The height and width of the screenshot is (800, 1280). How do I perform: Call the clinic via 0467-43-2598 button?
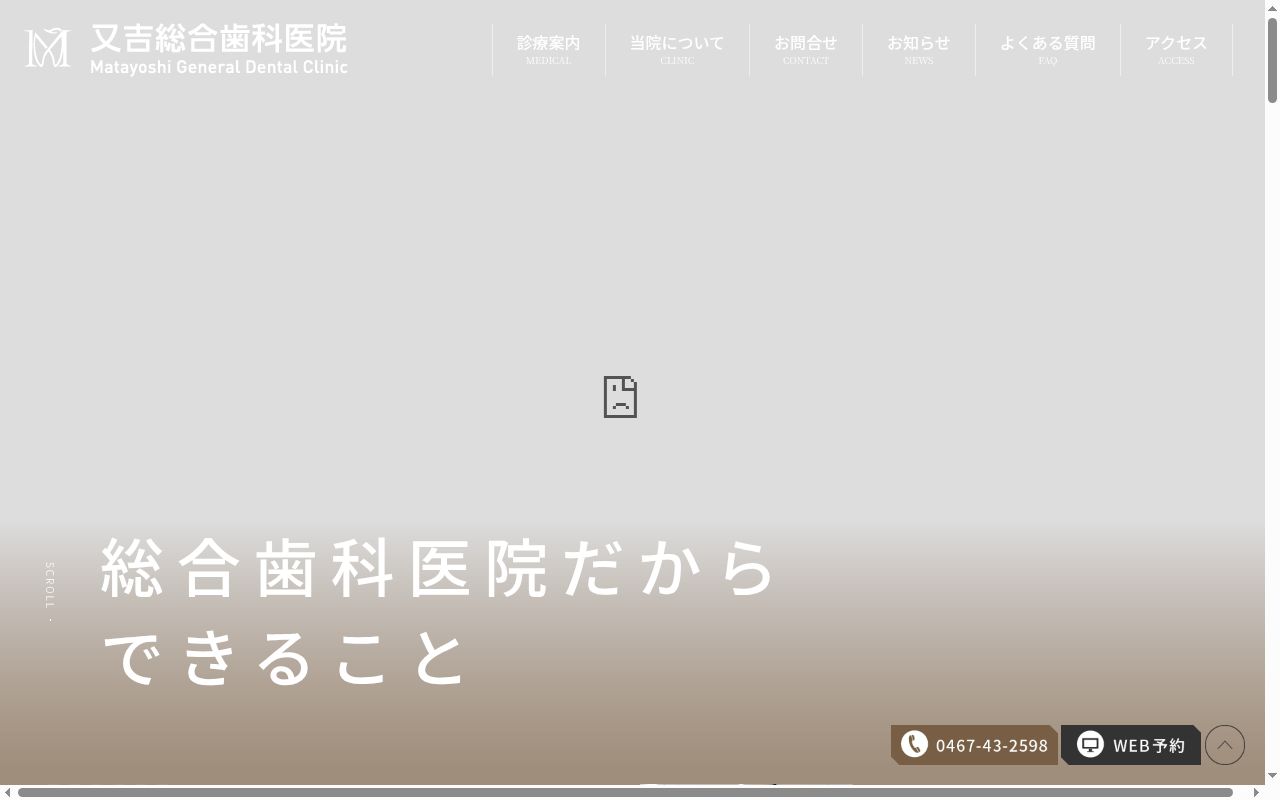pyautogui.click(x=974, y=745)
